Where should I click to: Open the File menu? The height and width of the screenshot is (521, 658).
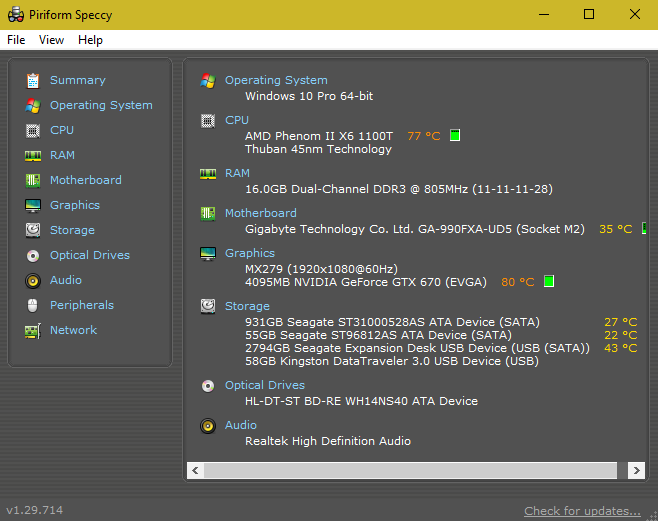click(16, 40)
